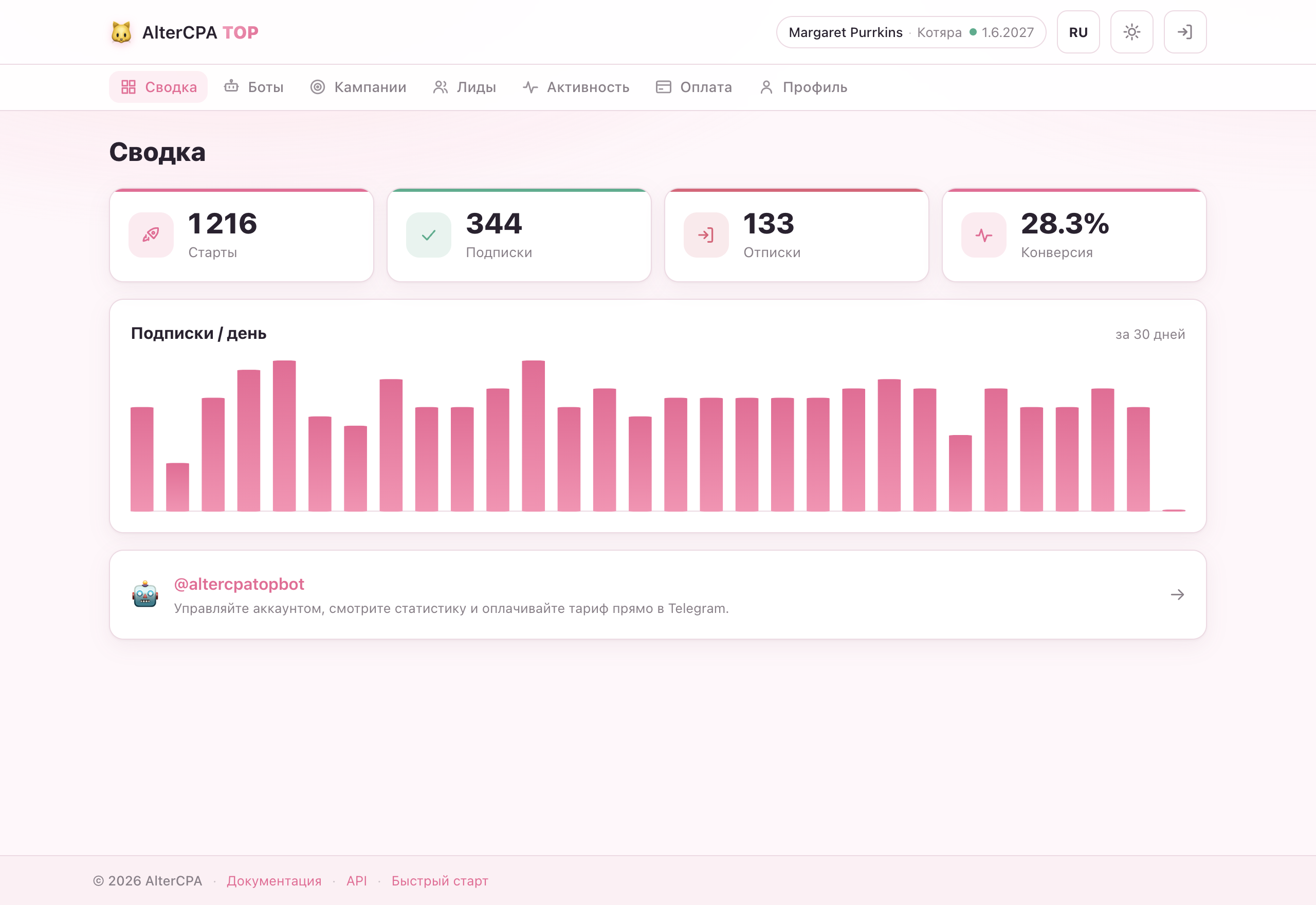Click the credit card icon beside Оплата
The image size is (1316, 905).
coord(663,87)
